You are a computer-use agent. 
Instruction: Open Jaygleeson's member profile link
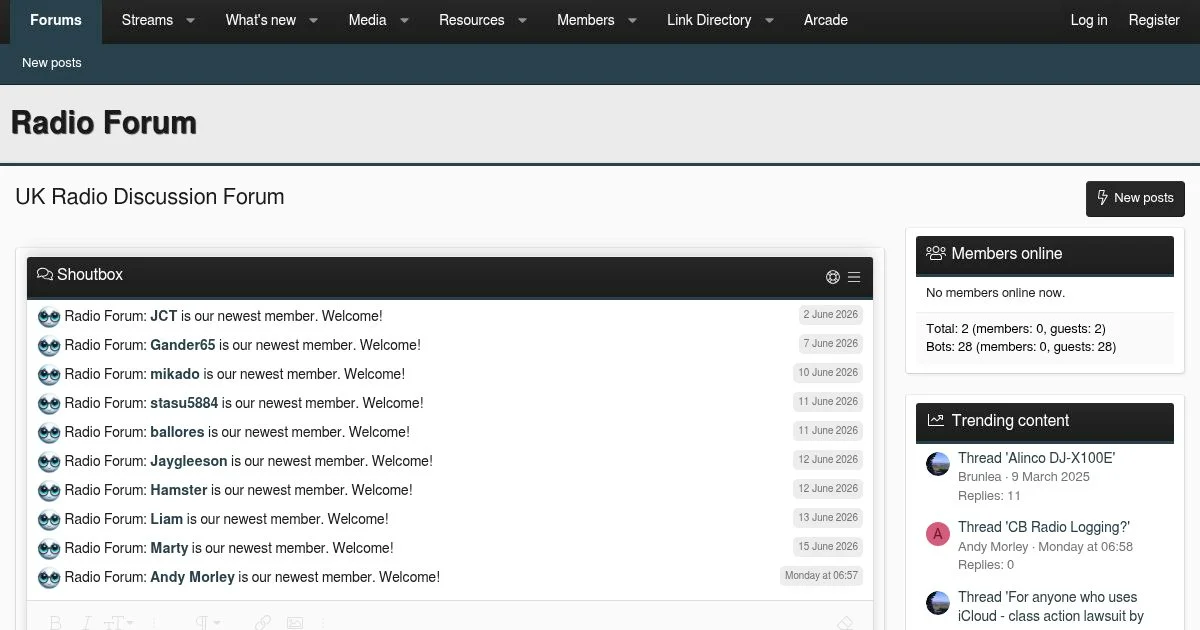click(189, 461)
